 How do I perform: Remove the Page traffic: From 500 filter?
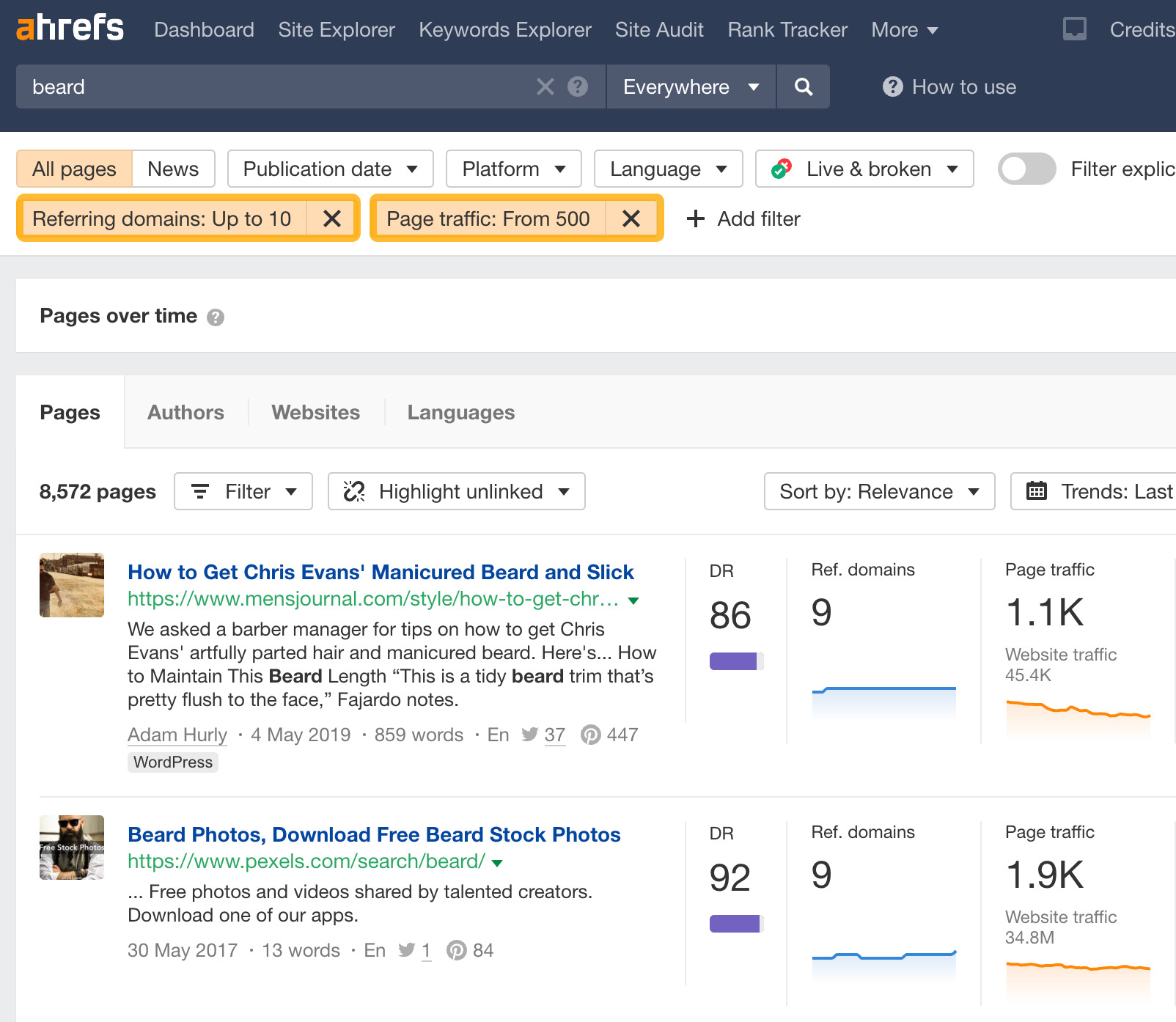pyautogui.click(x=631, y=218)
